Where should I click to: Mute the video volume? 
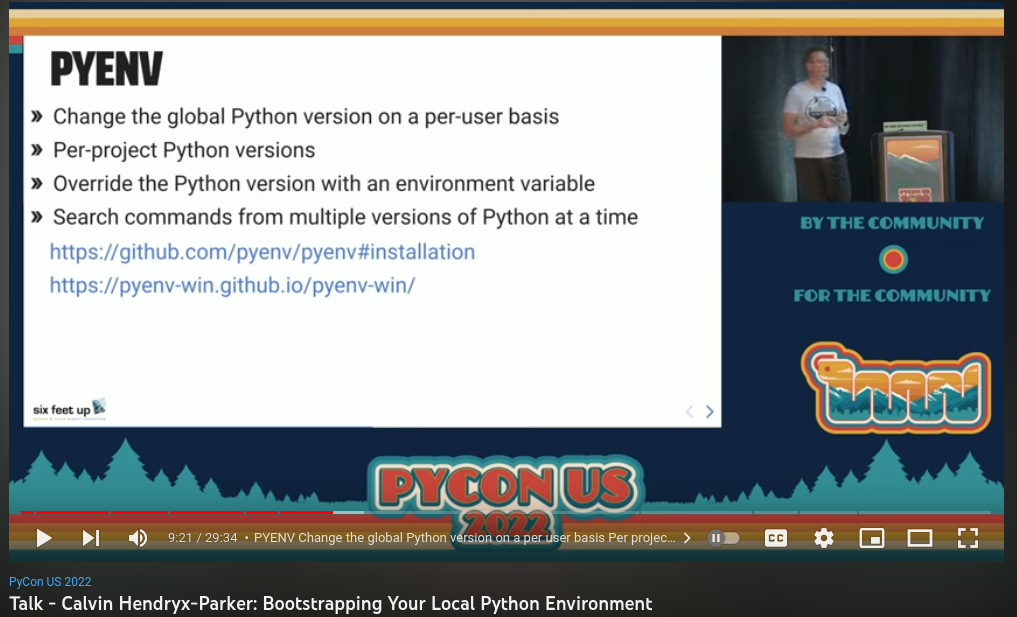tap(138, 538)
